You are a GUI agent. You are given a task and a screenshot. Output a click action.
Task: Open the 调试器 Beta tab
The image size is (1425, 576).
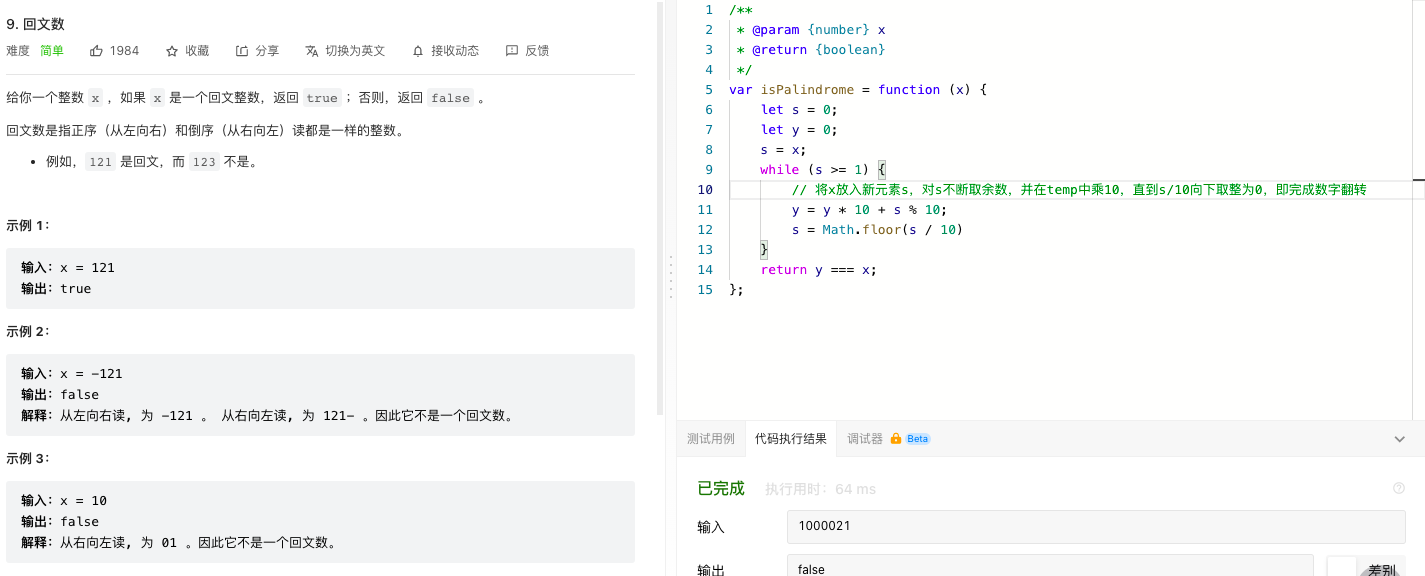click(x=888, y=438)
